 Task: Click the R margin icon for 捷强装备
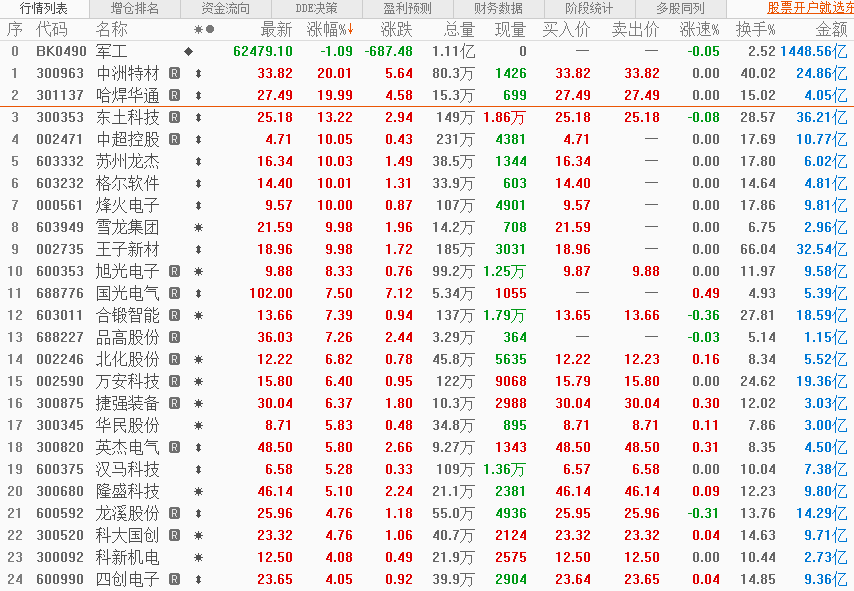tap(174, 404)
